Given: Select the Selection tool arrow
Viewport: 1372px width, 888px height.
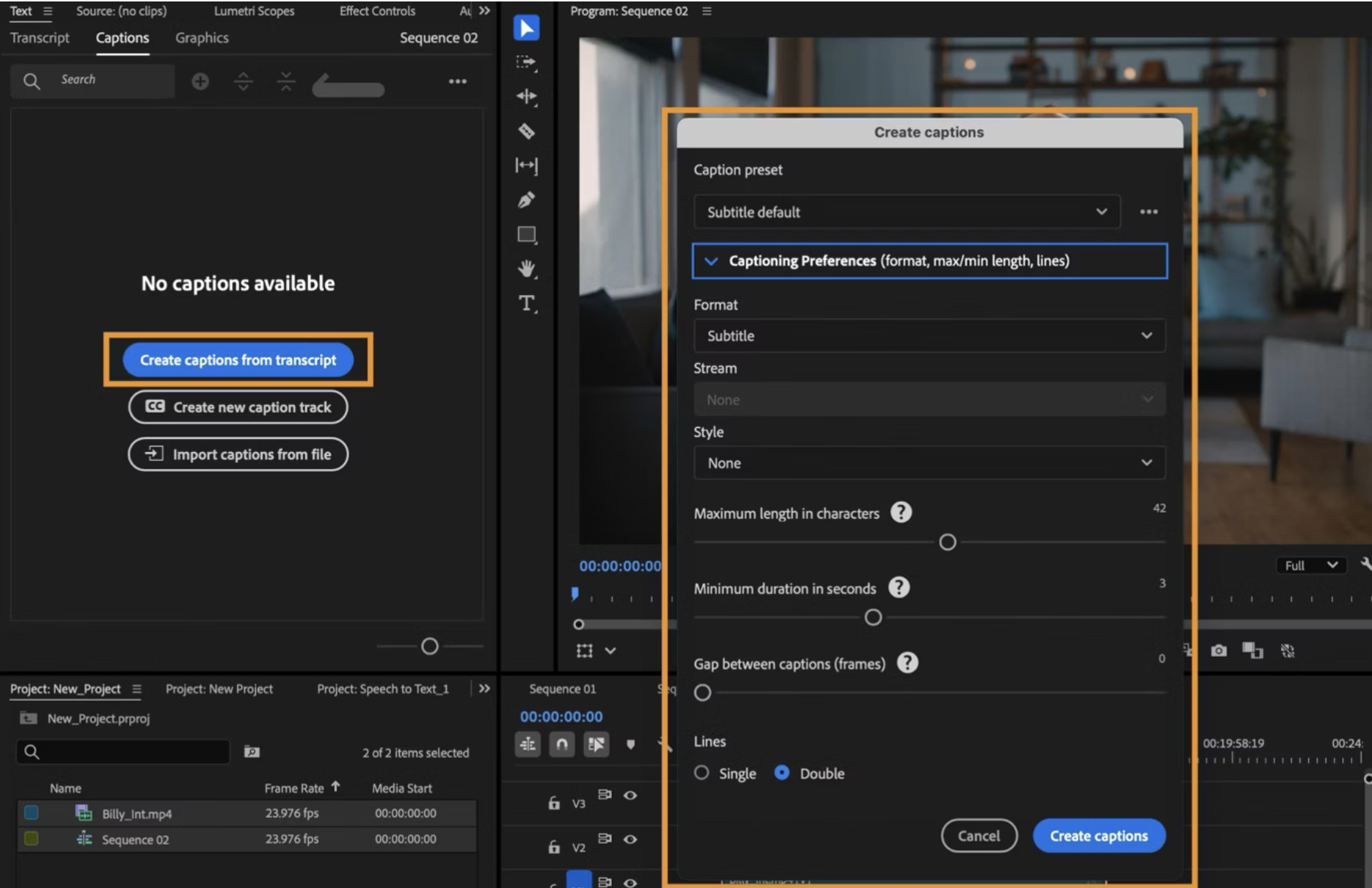Looking at the screenshot, I should pos(526,28).
